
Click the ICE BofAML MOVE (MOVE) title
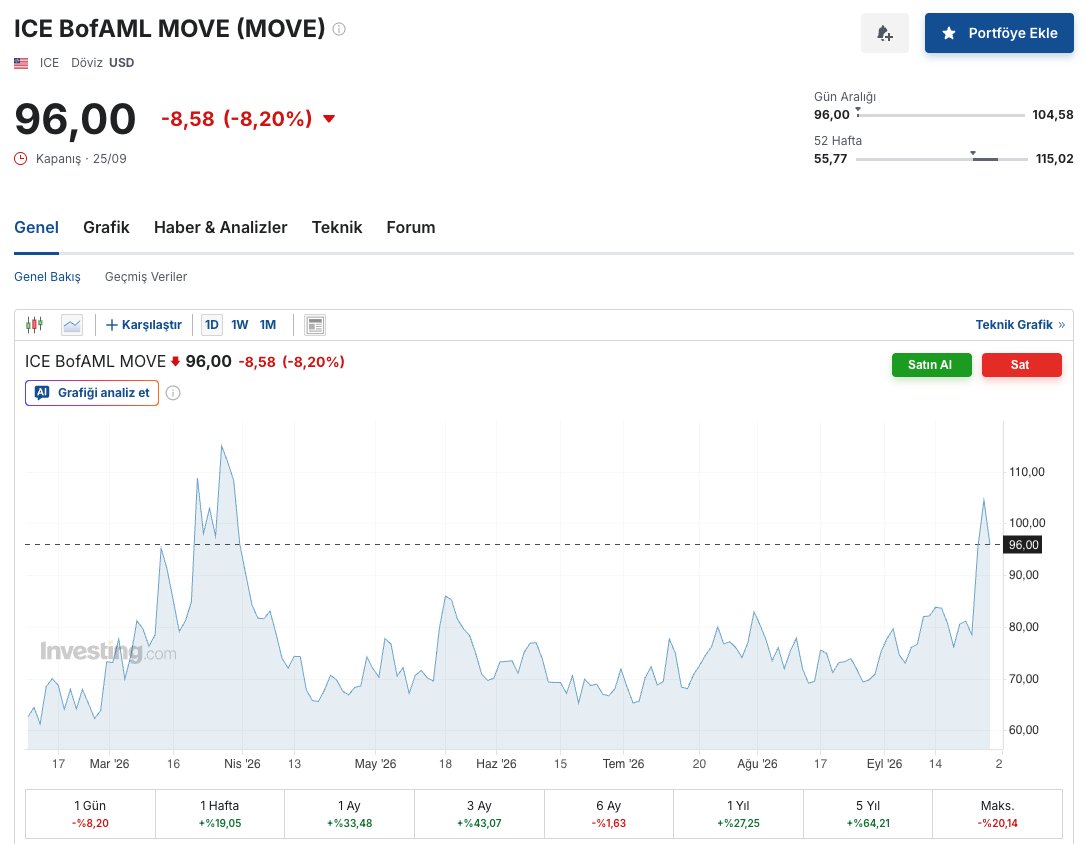click(170, 28)
